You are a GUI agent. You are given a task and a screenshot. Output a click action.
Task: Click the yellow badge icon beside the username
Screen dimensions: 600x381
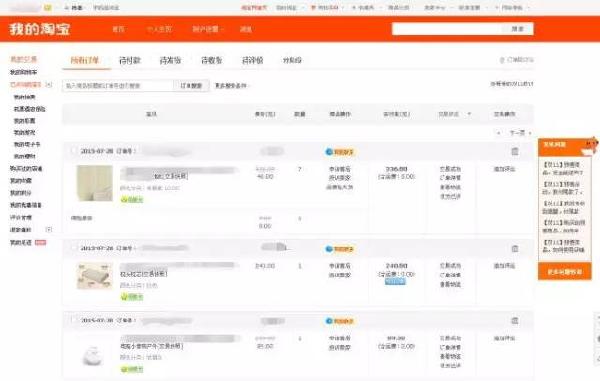click(x=47, y=7)
